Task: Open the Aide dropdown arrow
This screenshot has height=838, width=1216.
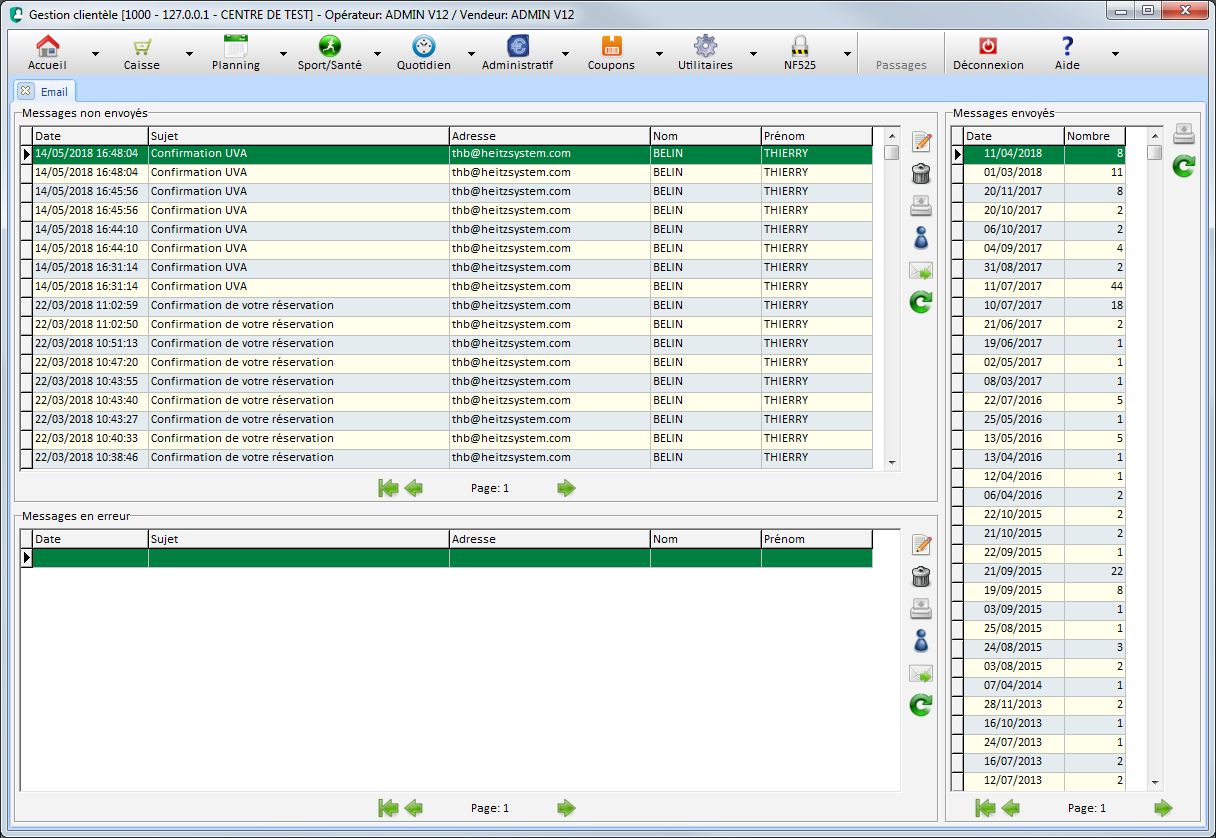Action: click(1115, 54)
